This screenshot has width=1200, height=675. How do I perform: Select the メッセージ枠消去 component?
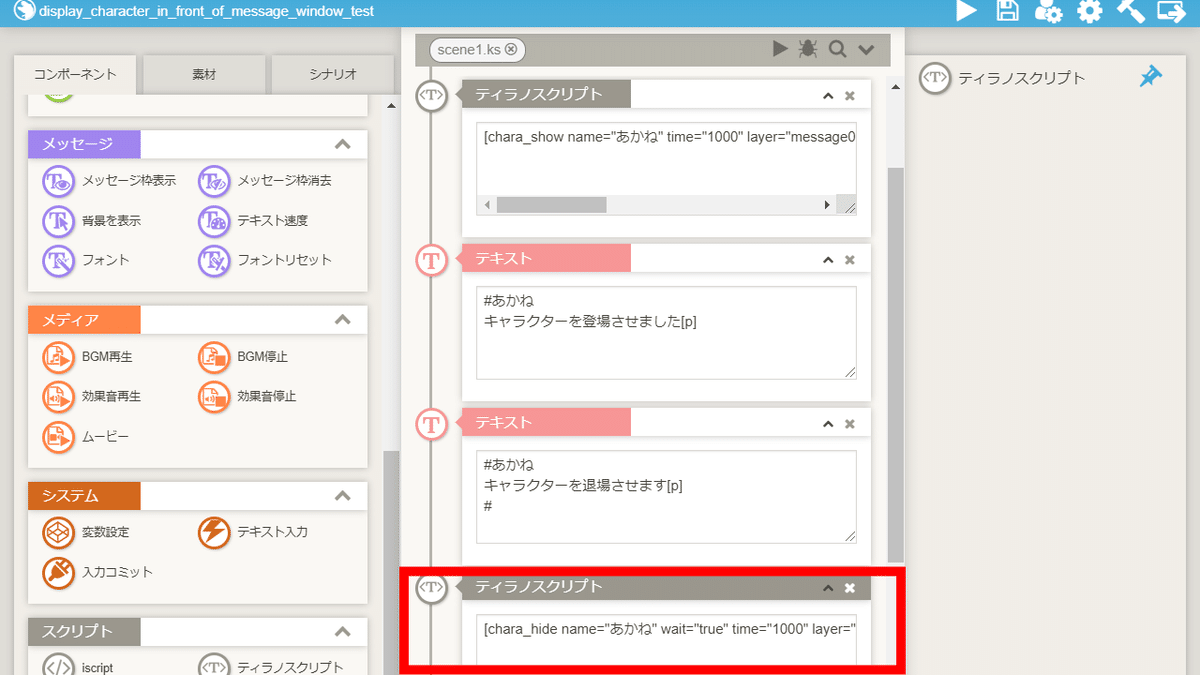265,181
